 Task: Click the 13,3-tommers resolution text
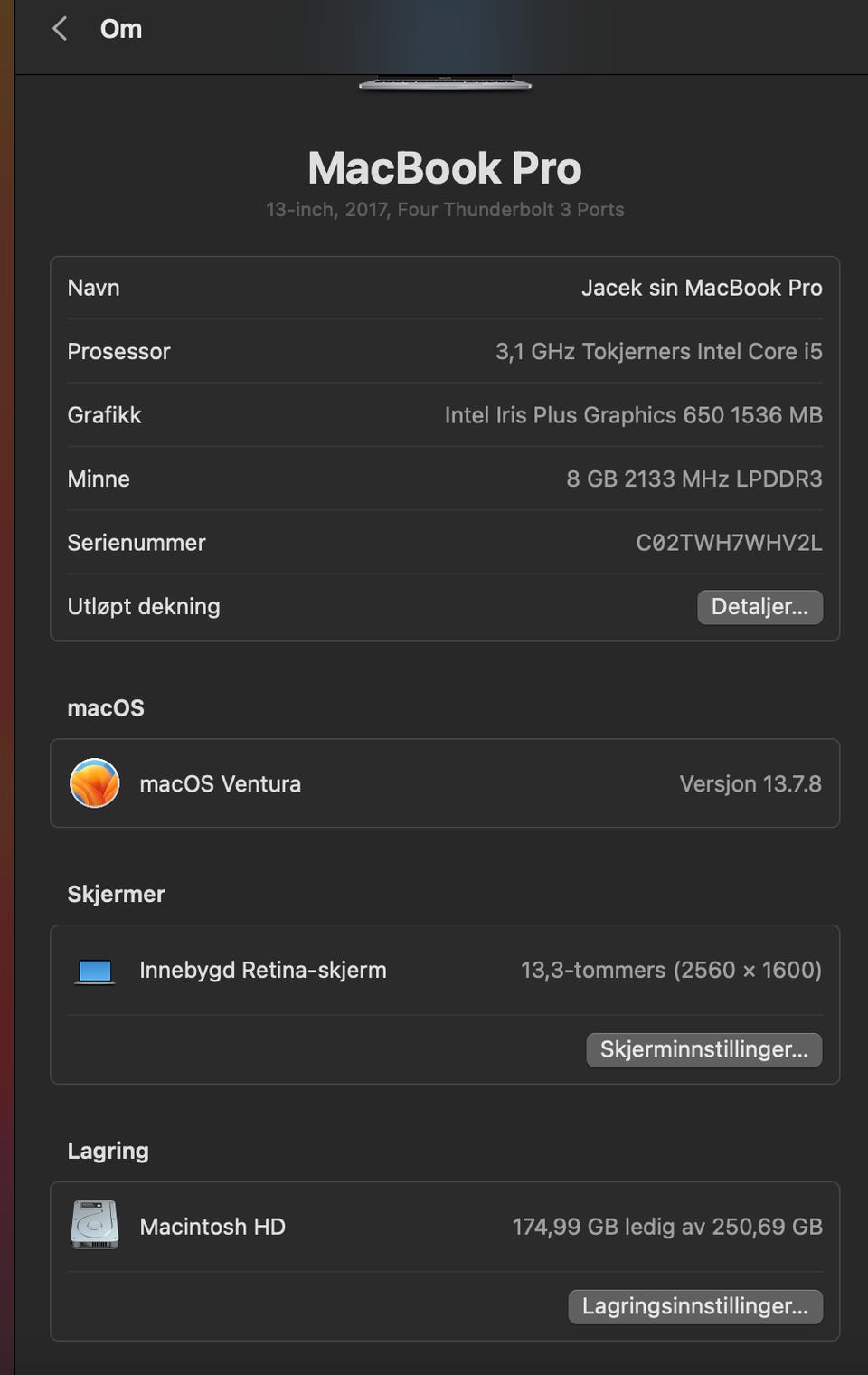pos(671,971)
